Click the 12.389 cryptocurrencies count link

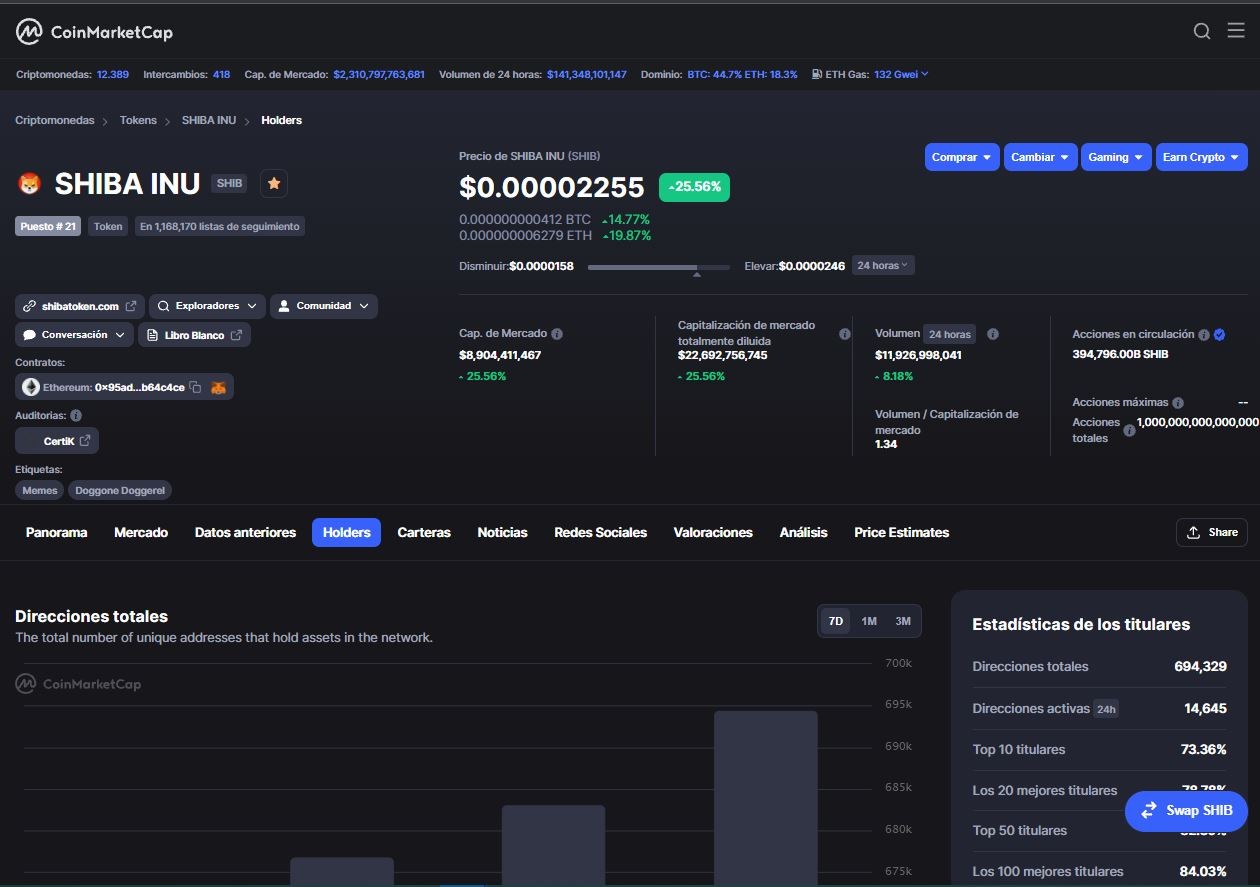[113, 74]
